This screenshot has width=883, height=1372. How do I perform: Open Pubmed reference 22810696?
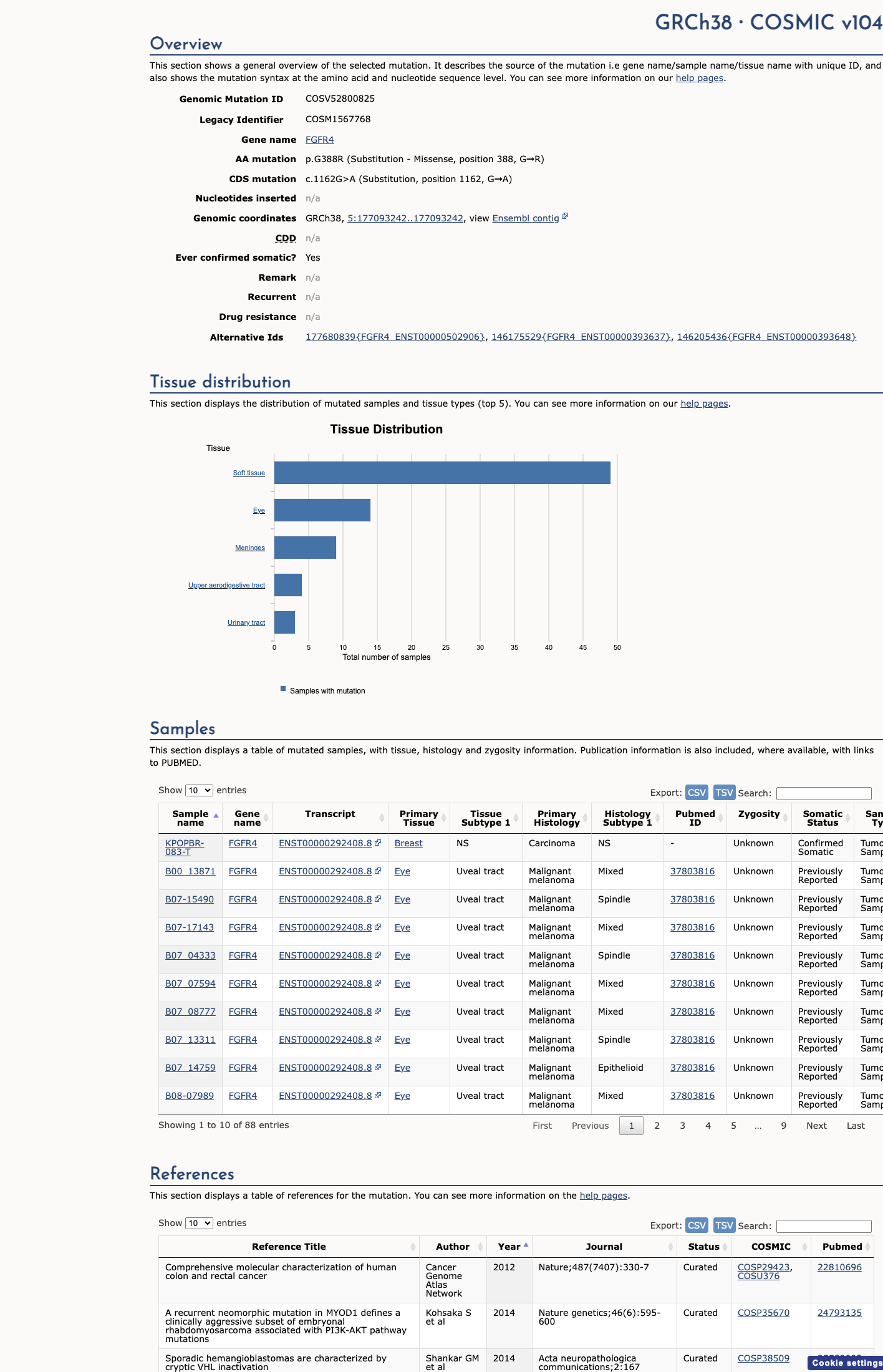point(839,1267)
